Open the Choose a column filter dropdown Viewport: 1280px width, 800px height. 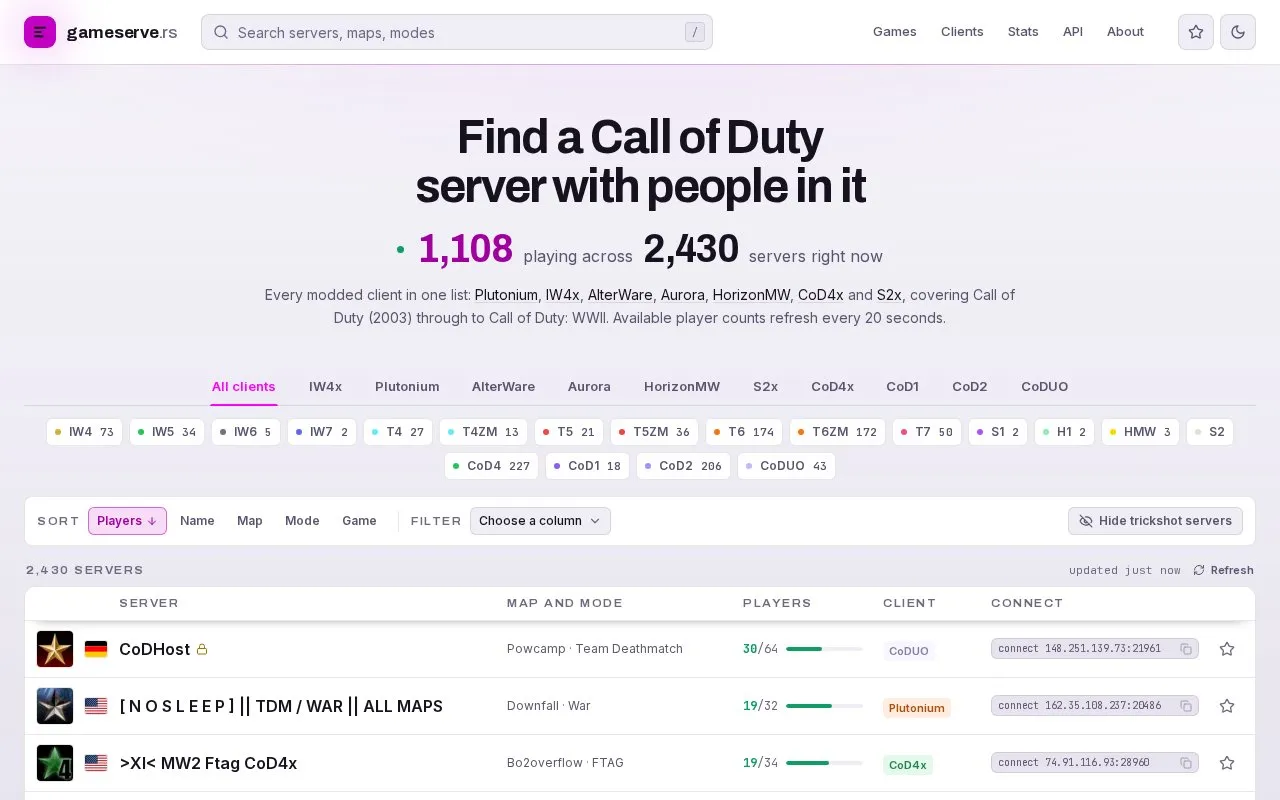tap(540, 521)
